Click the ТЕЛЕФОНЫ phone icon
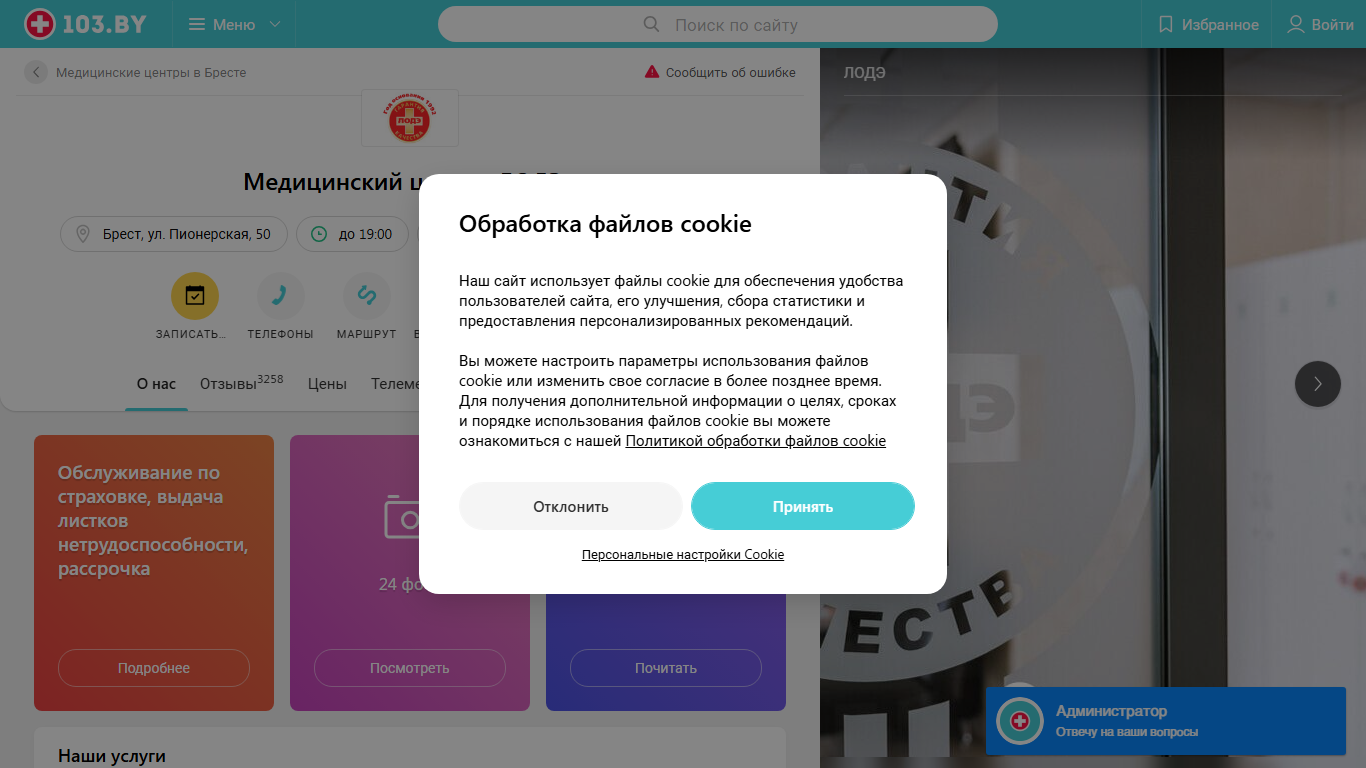Screen dimensions: 1366x768 pos(281,295)
